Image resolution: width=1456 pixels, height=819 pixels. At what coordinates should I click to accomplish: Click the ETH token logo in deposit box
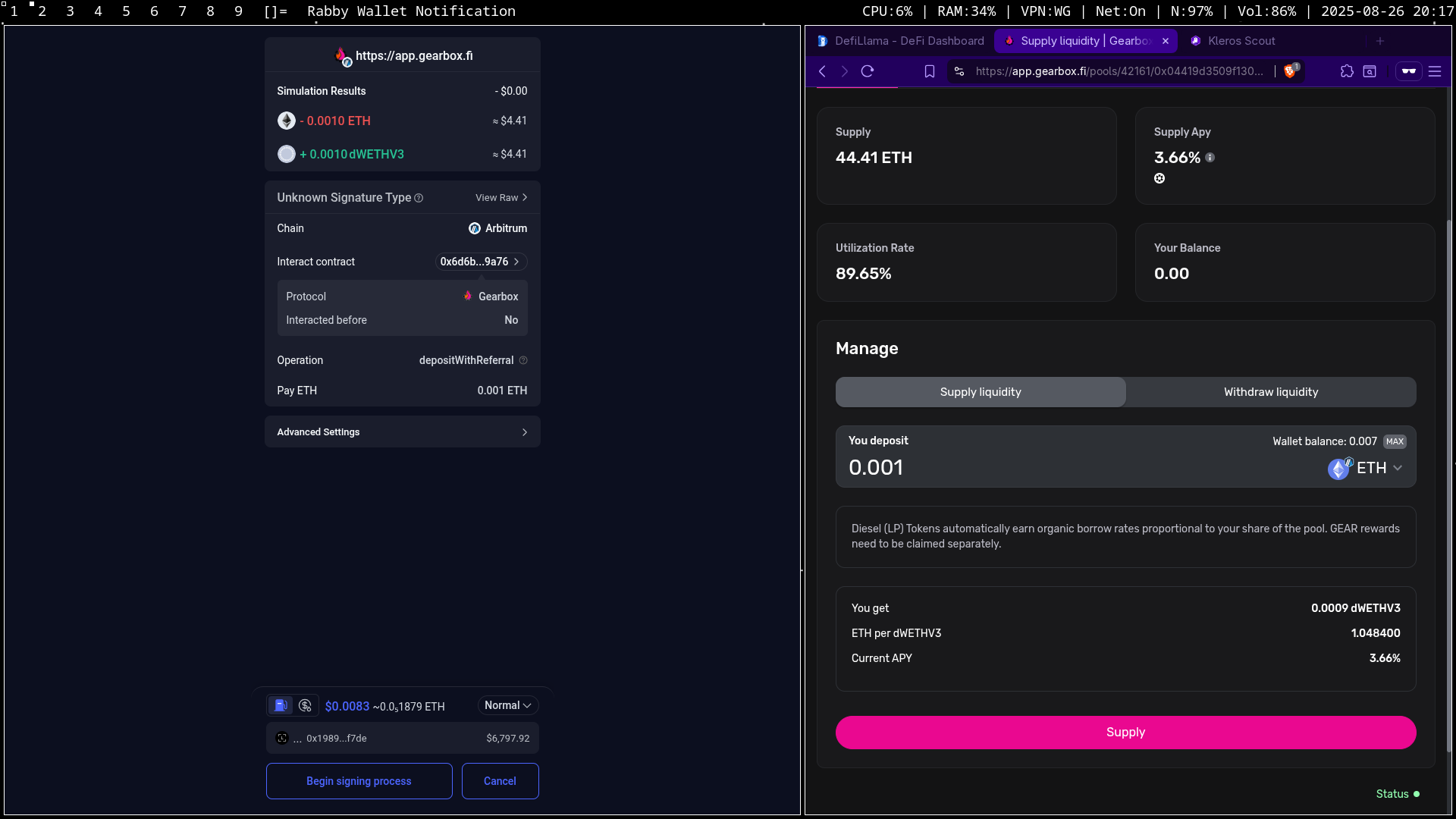[1338, 469]
